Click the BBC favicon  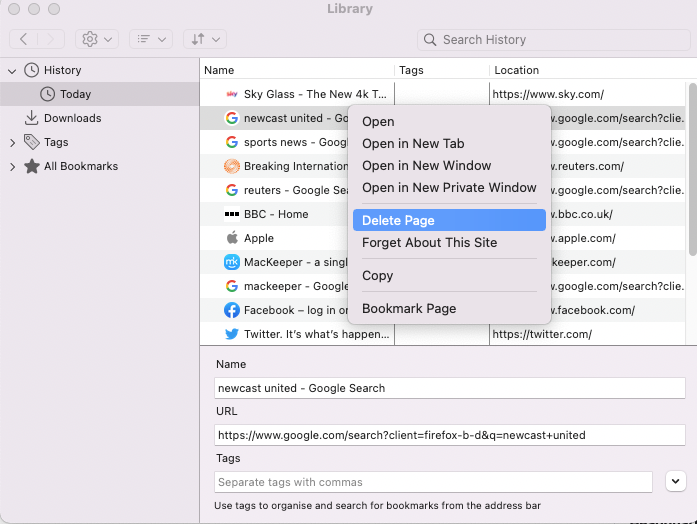point(232,214)
